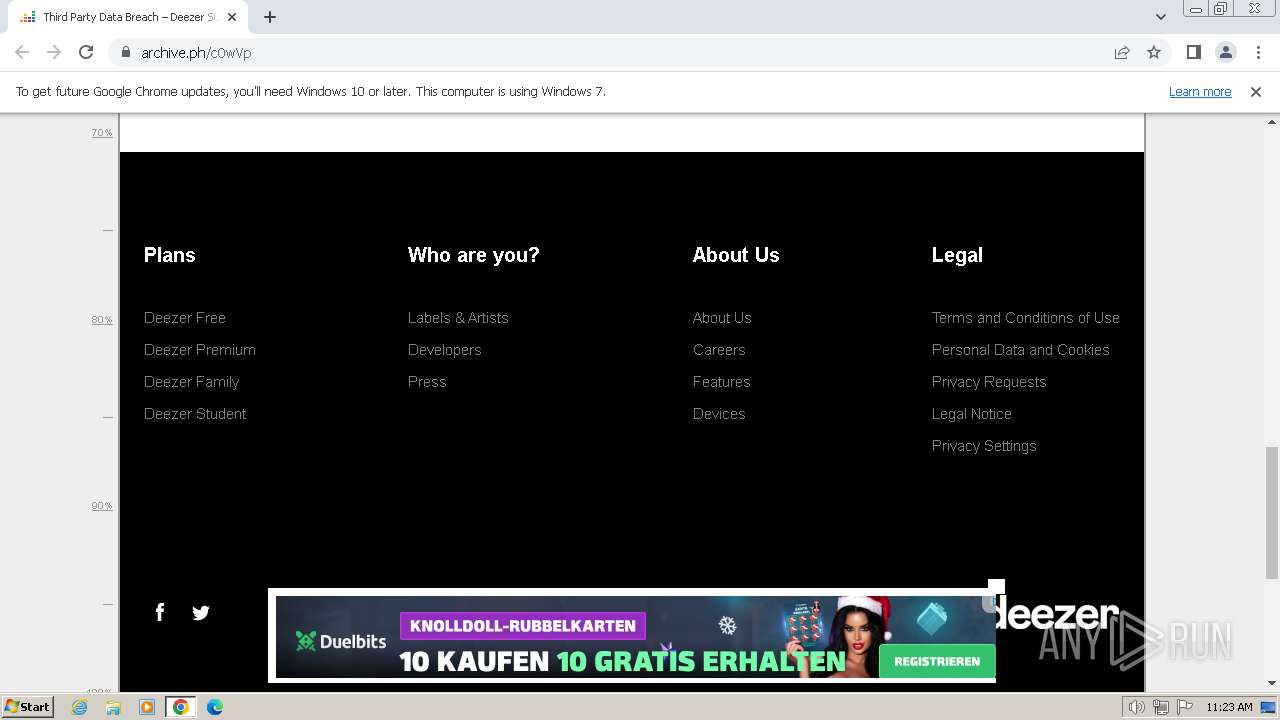Open the Action Center flag icon
The height and width of the screenshot is (720, 1280).
(1183, 707)
